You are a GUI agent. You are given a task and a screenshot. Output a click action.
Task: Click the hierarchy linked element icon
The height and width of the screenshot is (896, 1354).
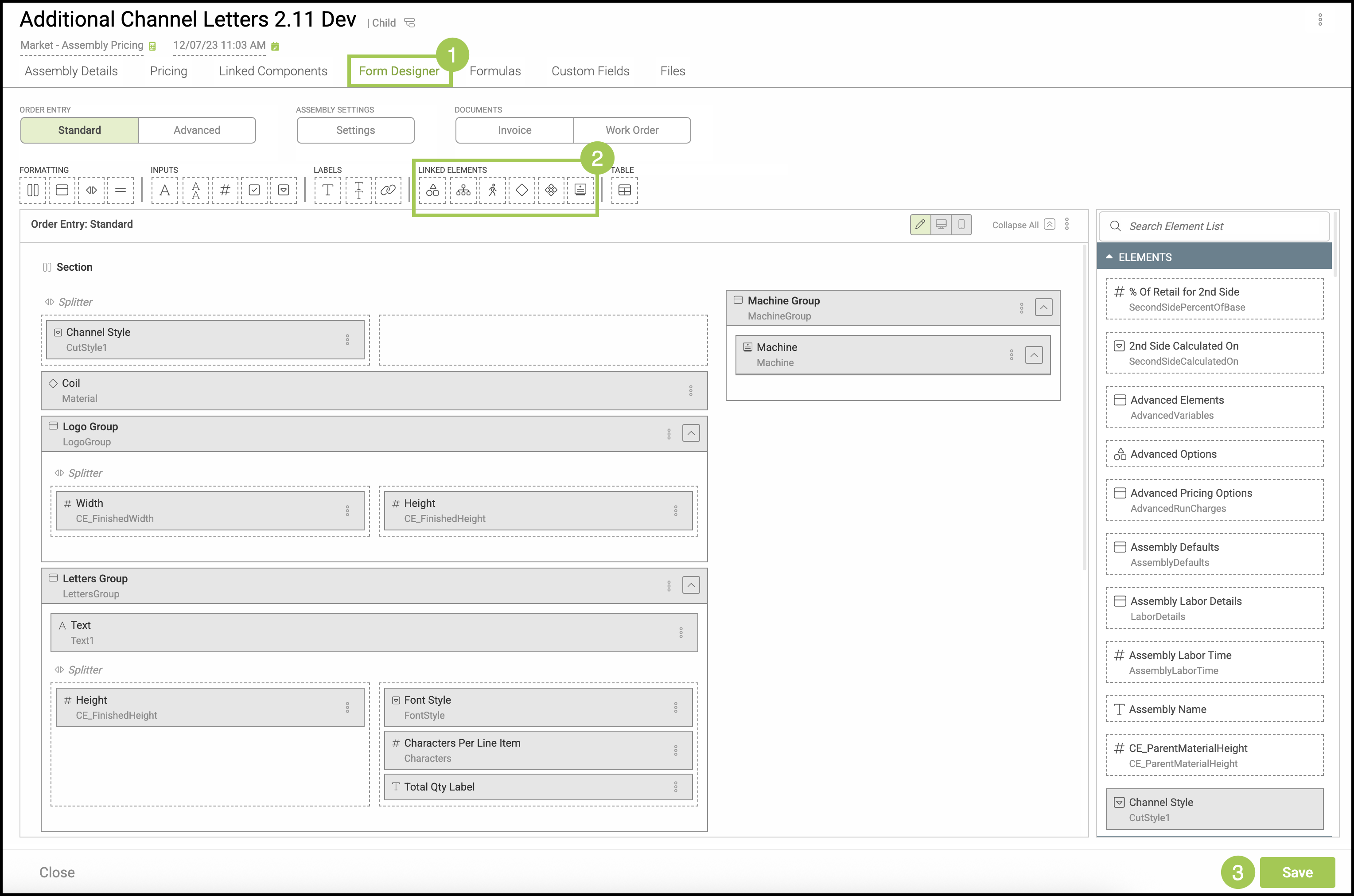point(463,190)
